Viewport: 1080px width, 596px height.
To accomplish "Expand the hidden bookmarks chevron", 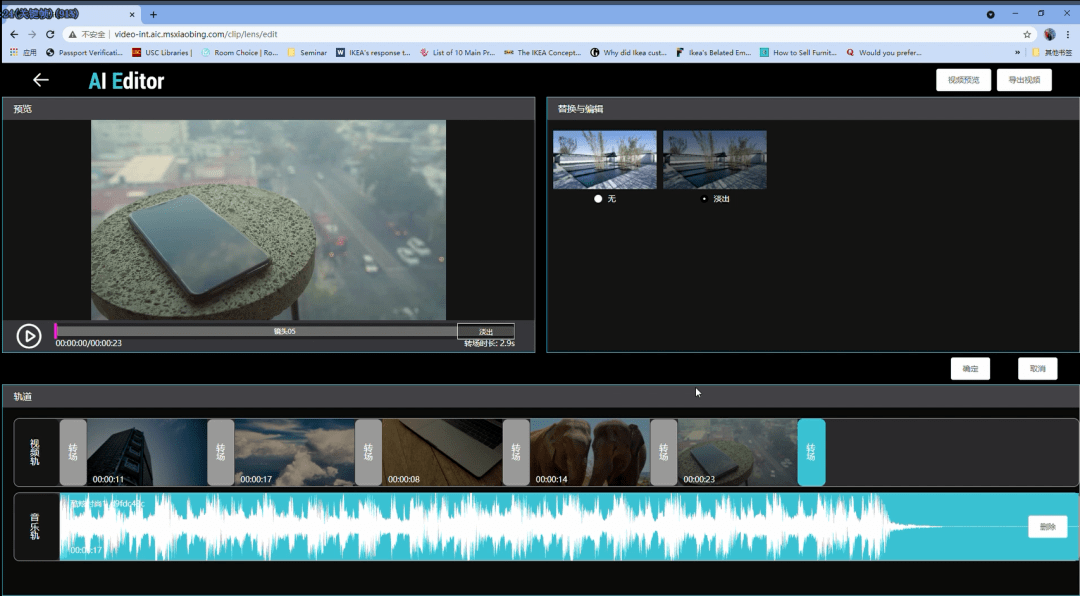I will (x=1017, y=52).
